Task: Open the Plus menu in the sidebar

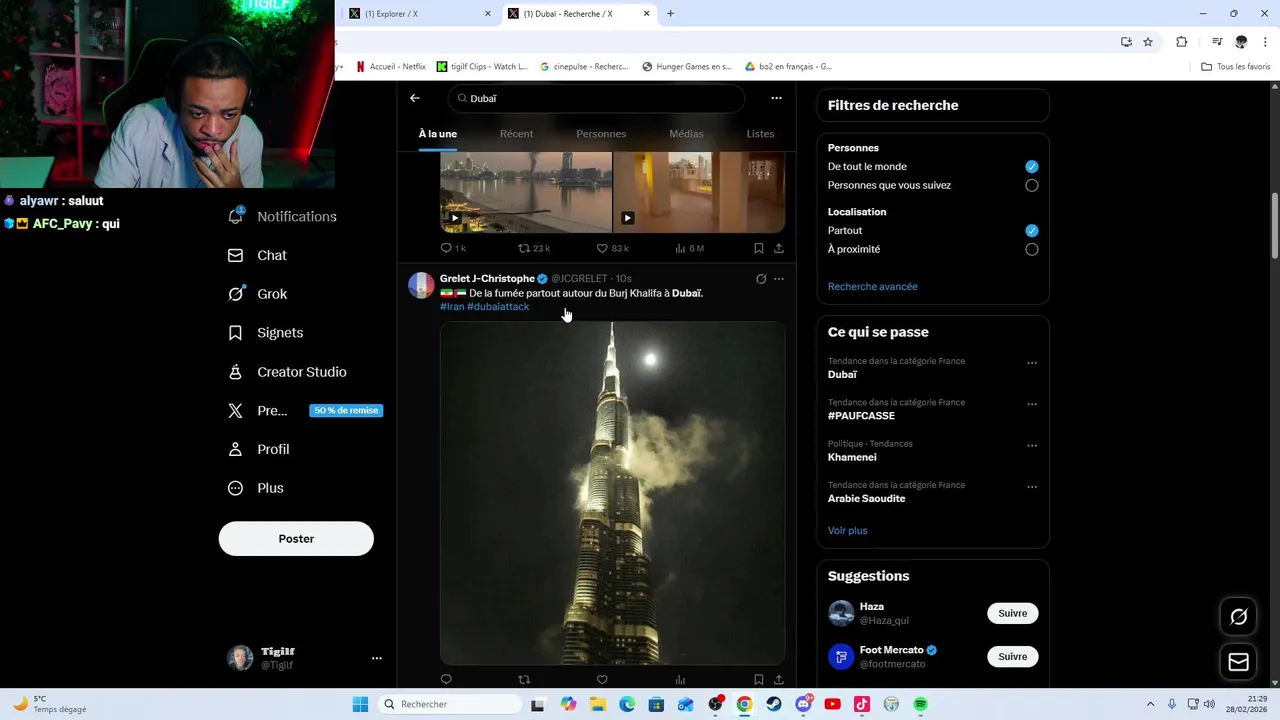Action: (256, 488)
